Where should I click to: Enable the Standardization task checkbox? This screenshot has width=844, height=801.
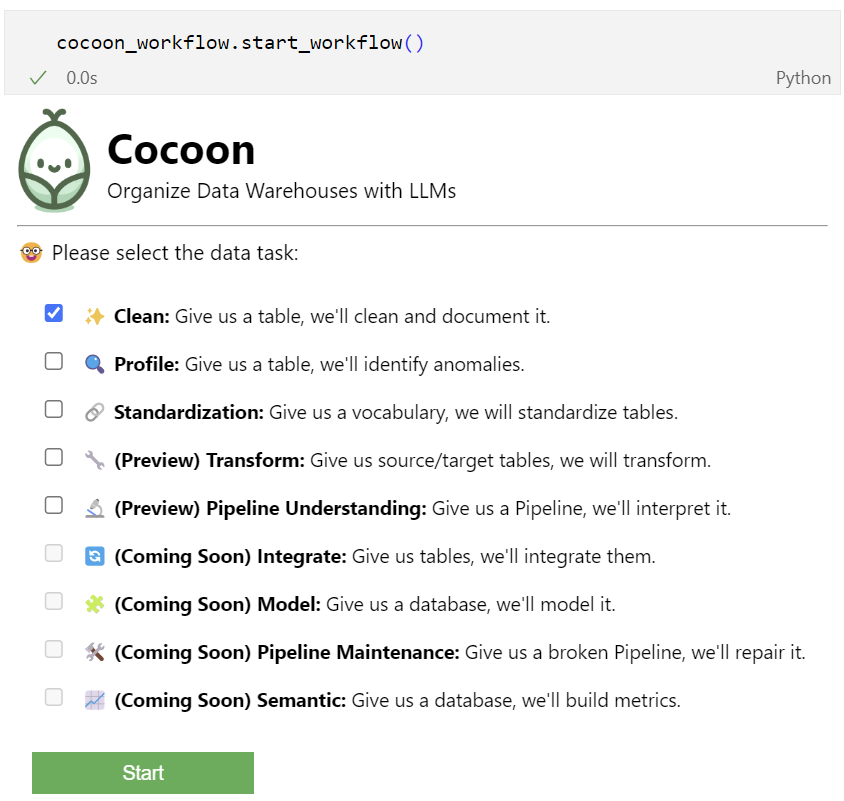pyautogui.click(x=54, y=409)
